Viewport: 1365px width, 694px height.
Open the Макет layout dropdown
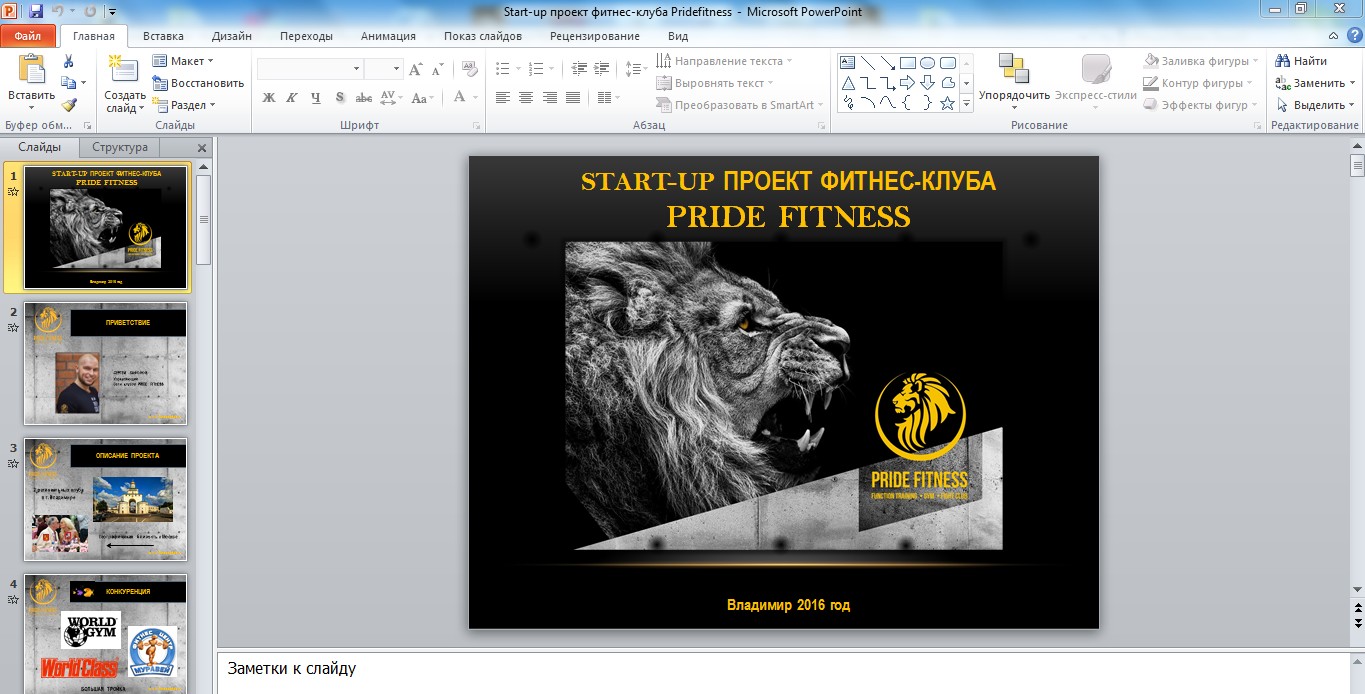184,61
